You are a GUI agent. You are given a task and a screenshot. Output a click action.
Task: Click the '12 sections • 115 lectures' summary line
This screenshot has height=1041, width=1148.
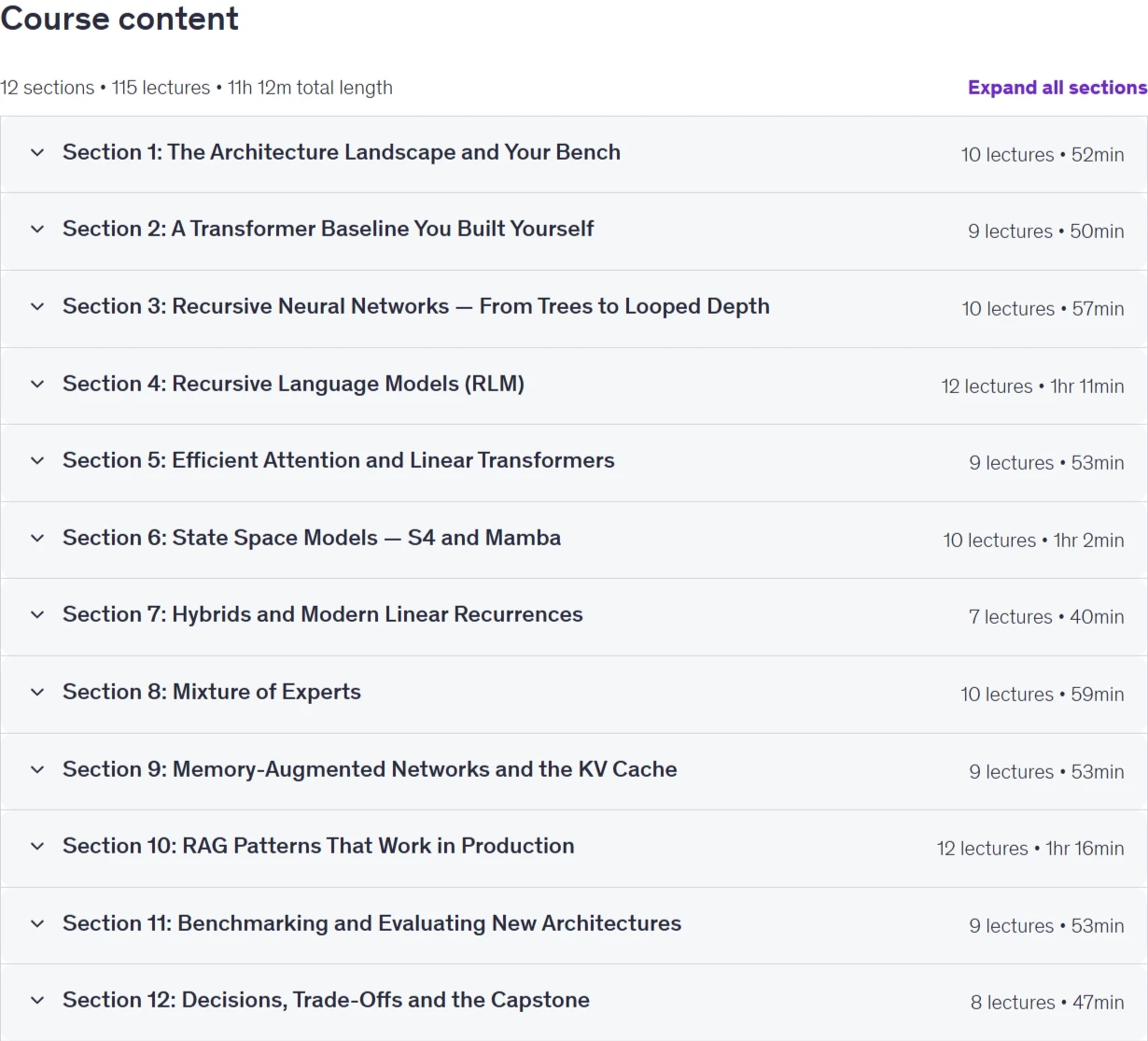[x=196, y=88]
